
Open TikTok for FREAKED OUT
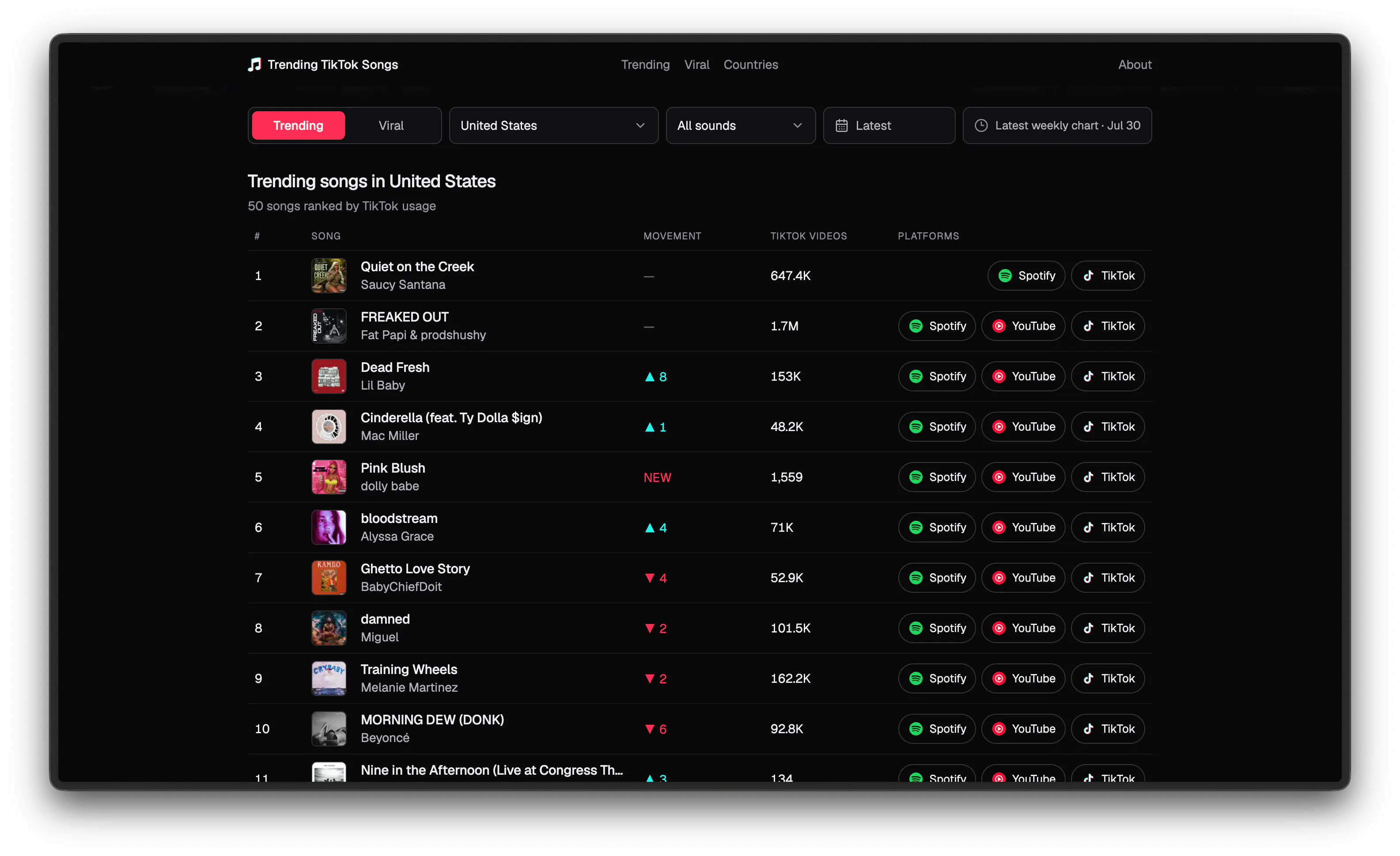1107,326
